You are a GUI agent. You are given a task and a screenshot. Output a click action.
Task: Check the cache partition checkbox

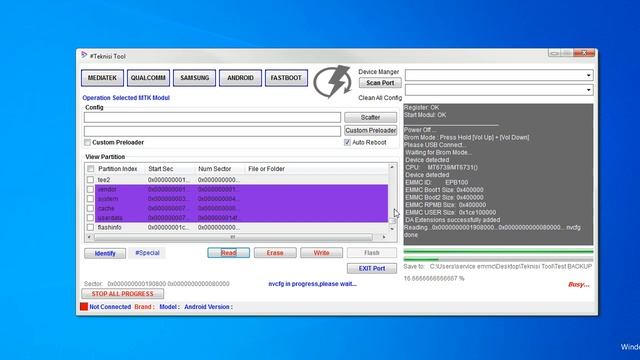pos(91,208)
